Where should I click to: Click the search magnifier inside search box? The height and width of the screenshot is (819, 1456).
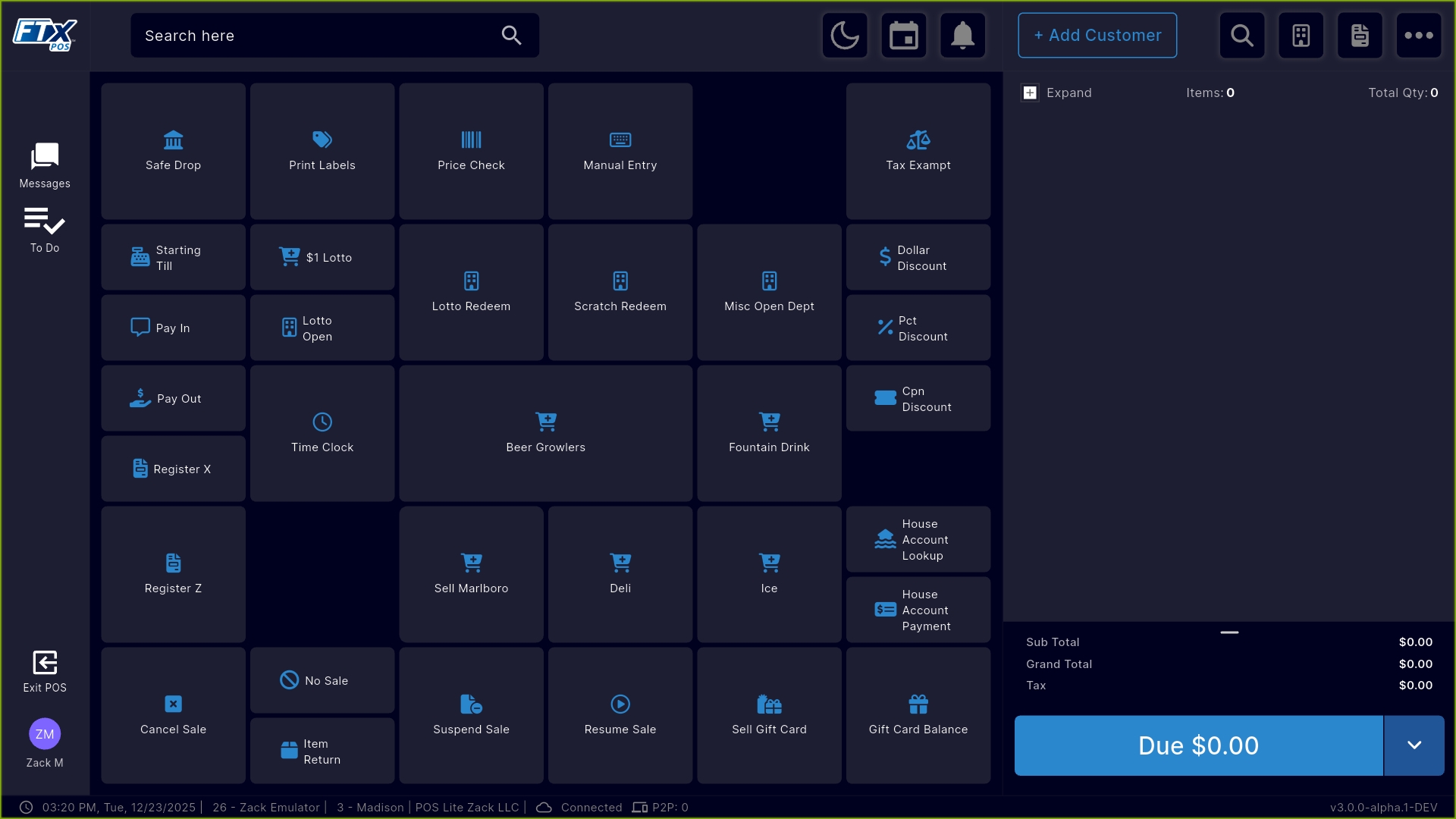pos(512,36)
